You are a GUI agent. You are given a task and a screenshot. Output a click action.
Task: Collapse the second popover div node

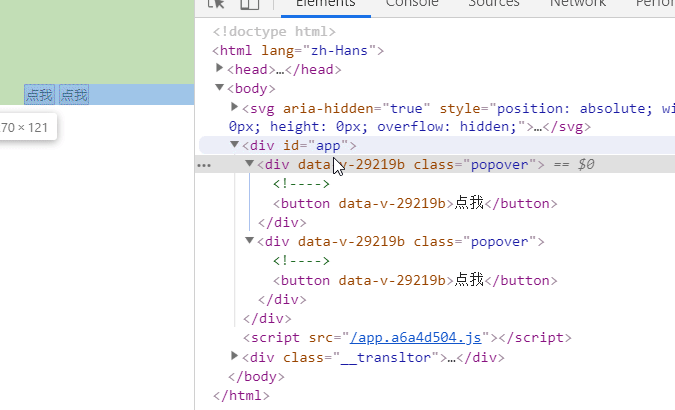click(250, 241)
